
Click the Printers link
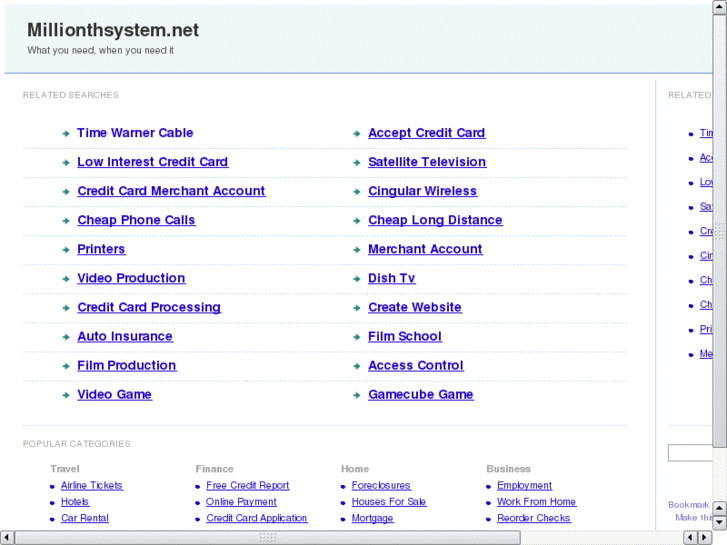pyautogui.click(x=101, y=250)
